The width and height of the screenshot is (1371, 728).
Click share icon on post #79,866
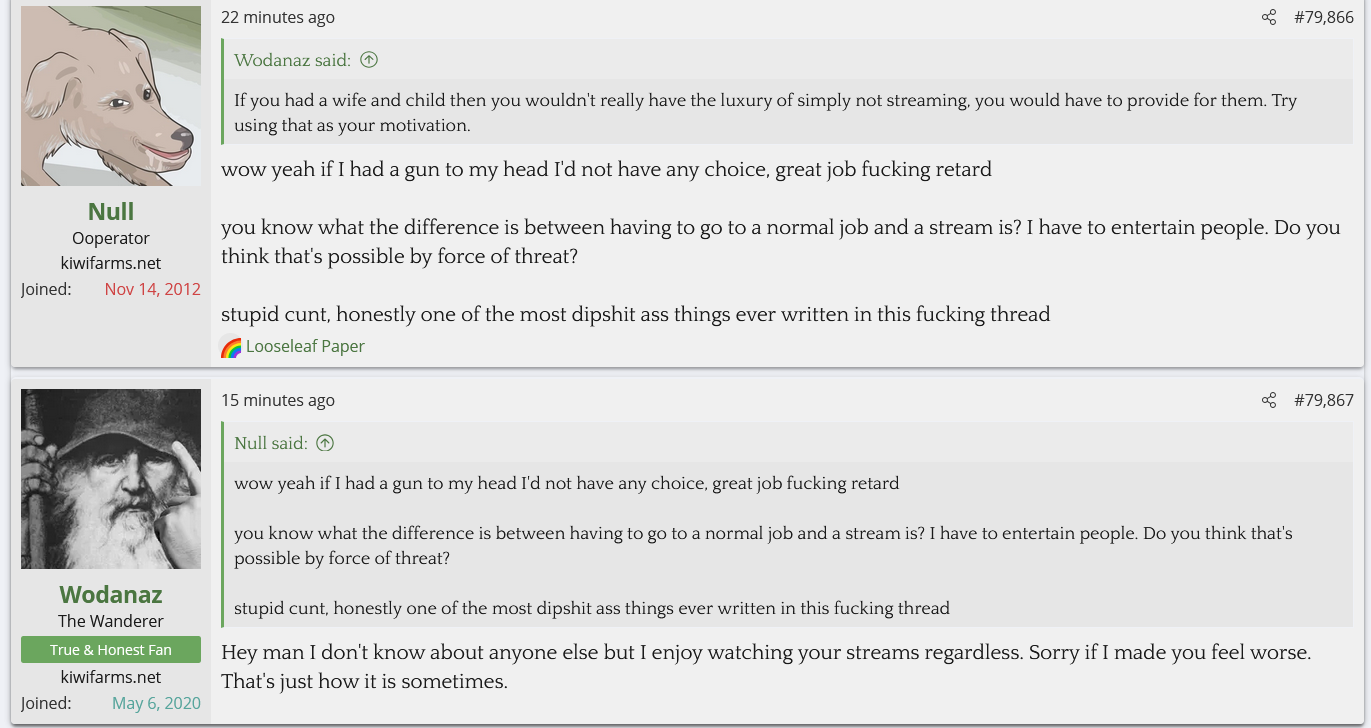pyautogui.click(x=1269, y=17)
